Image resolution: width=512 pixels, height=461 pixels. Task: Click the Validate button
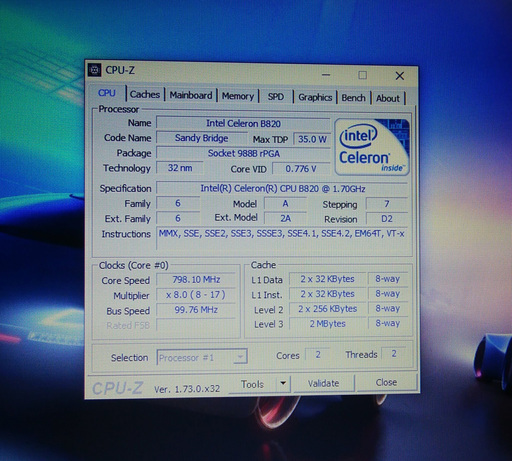323,383
